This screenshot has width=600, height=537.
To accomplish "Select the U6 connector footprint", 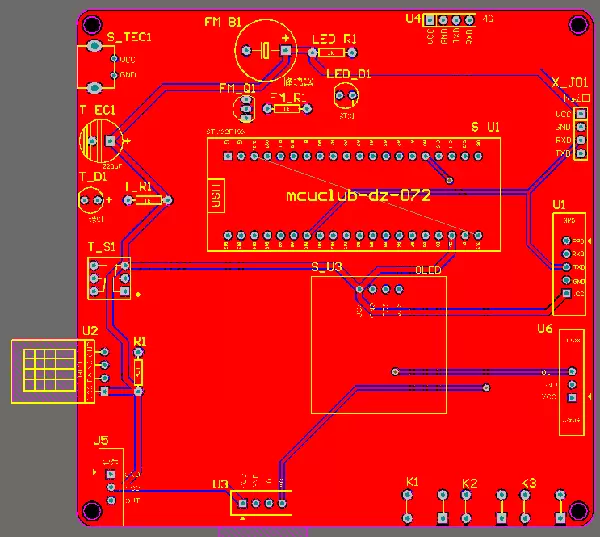I will (x=572, y=382).
